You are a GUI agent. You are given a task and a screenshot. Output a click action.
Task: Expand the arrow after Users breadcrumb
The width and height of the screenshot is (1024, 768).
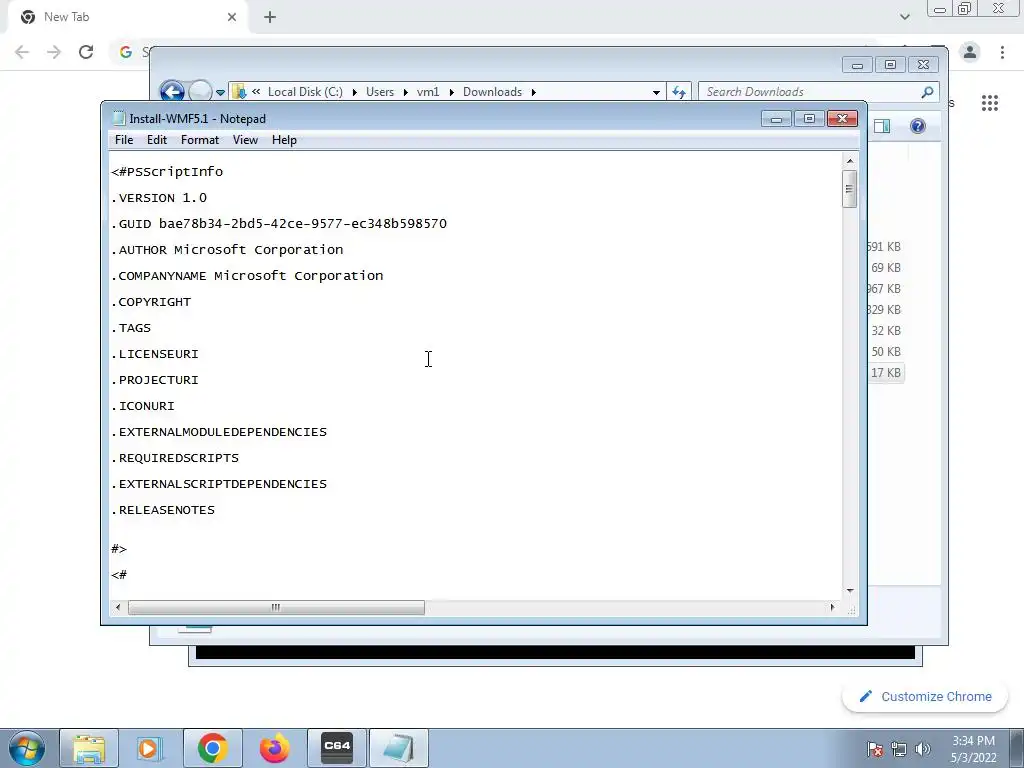pos(406,92)
